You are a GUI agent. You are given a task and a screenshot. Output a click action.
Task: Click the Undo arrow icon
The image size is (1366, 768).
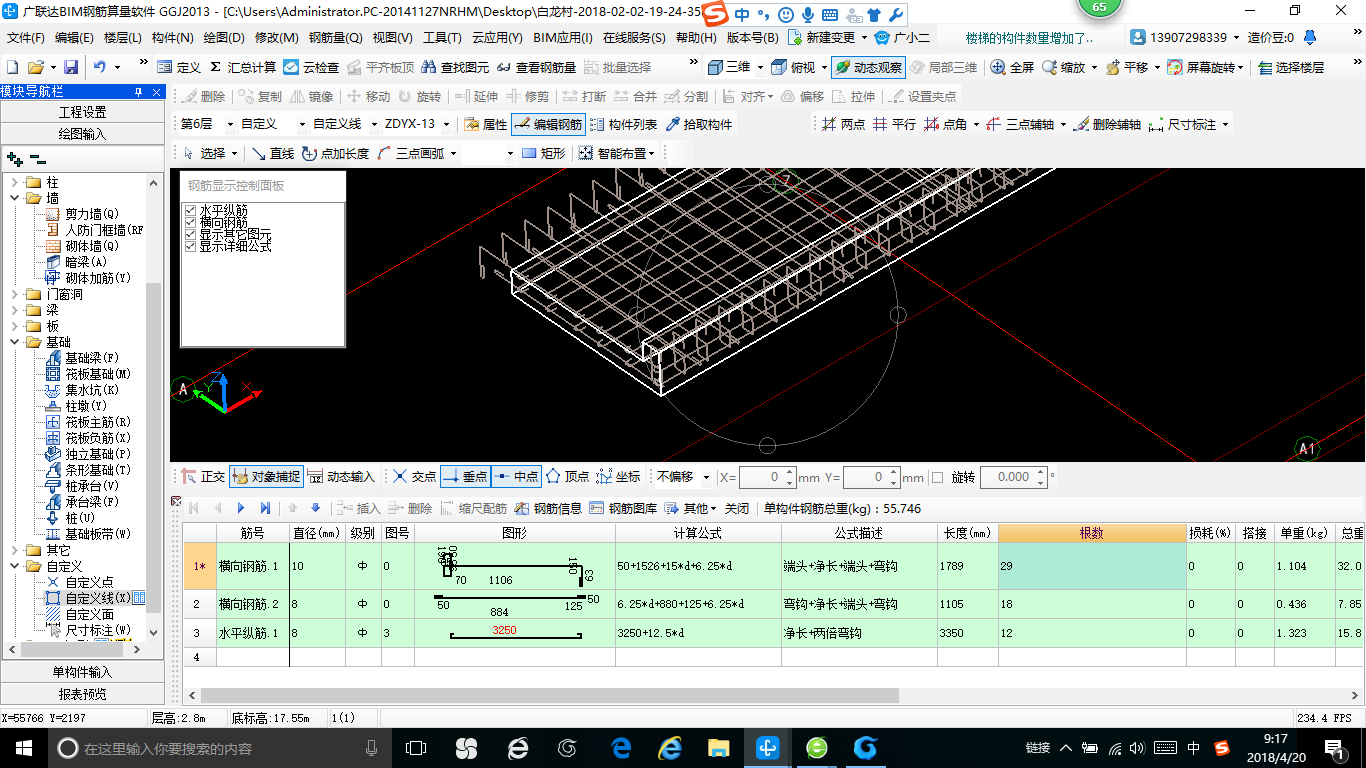(x=100, y=67)
